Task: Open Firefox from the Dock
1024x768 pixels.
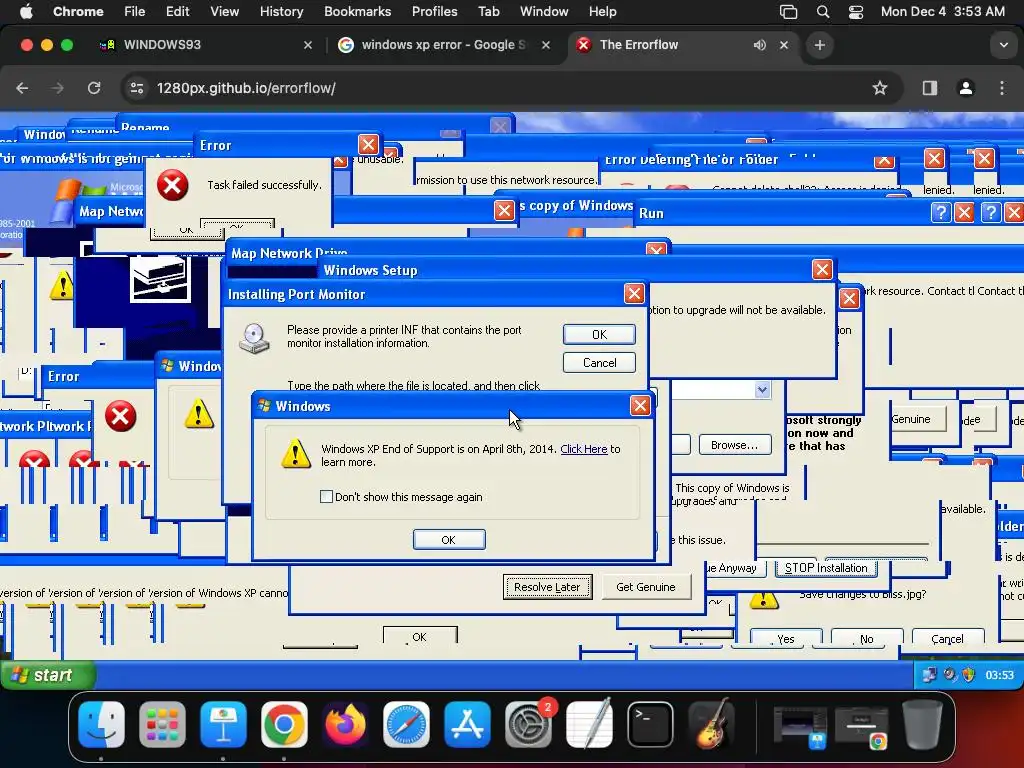Action: (x=345, y=724)
